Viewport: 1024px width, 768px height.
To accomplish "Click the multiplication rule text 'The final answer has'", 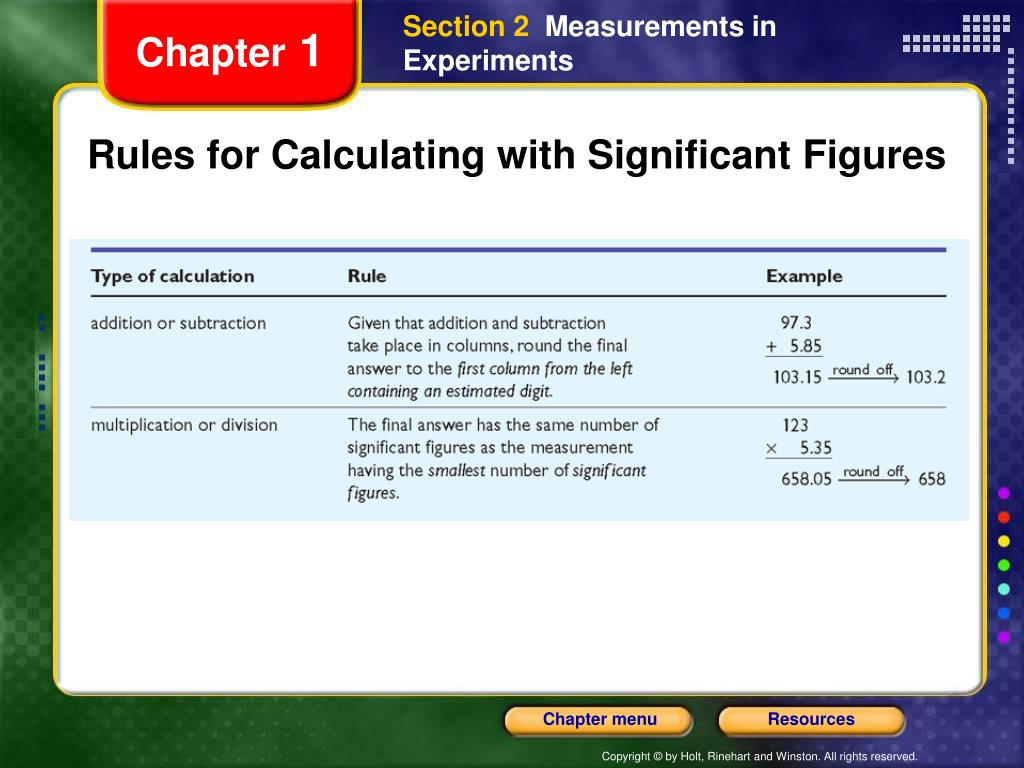I will [x=423, y=425].
